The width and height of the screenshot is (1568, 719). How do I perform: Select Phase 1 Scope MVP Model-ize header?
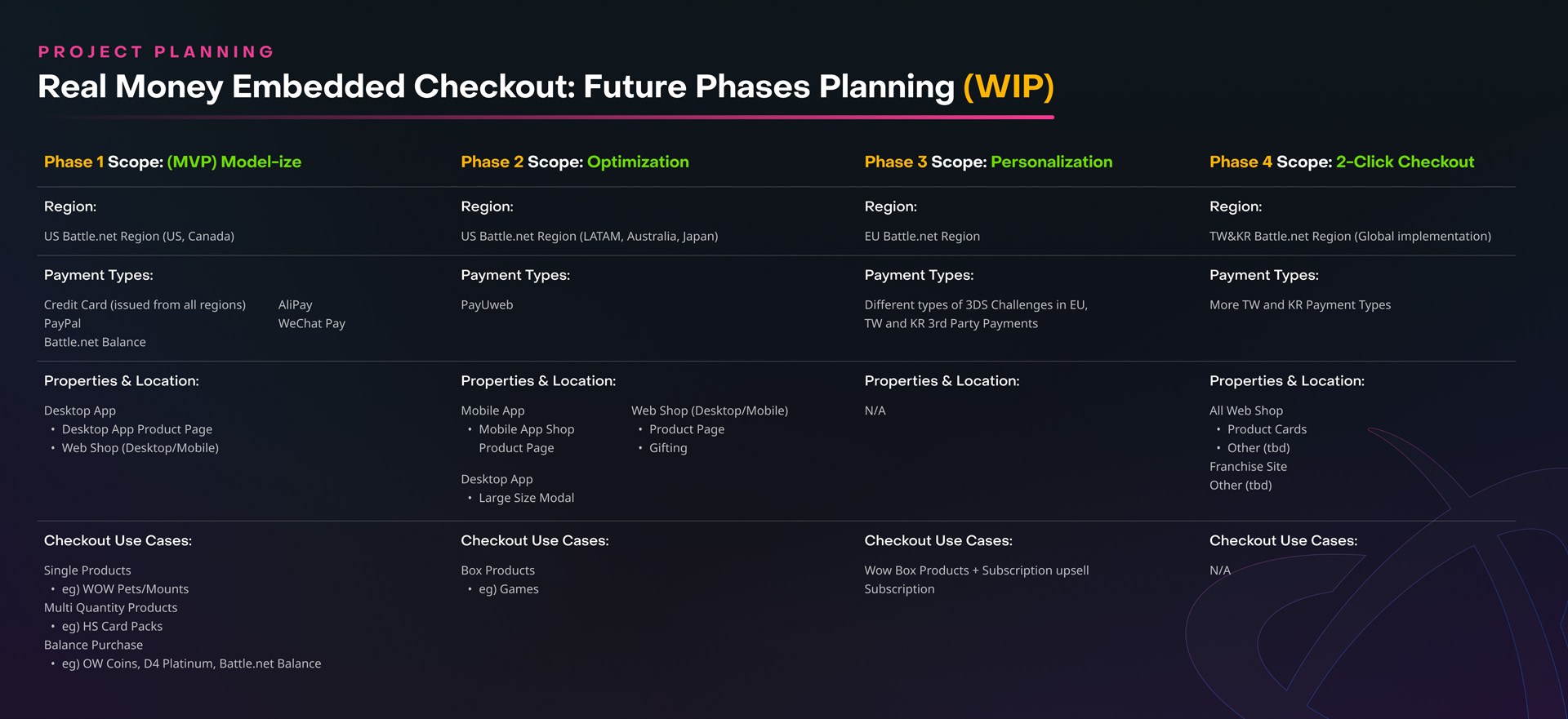pyautogui.click(x=172, y=162)
